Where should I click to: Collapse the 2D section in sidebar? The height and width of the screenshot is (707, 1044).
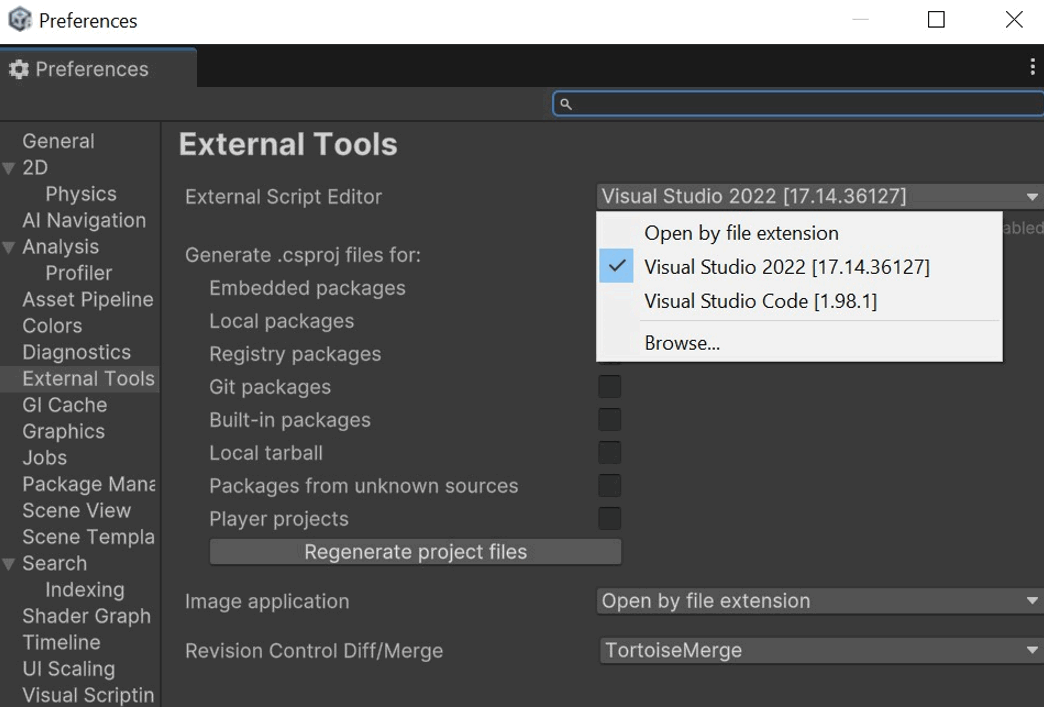[8, 167]
